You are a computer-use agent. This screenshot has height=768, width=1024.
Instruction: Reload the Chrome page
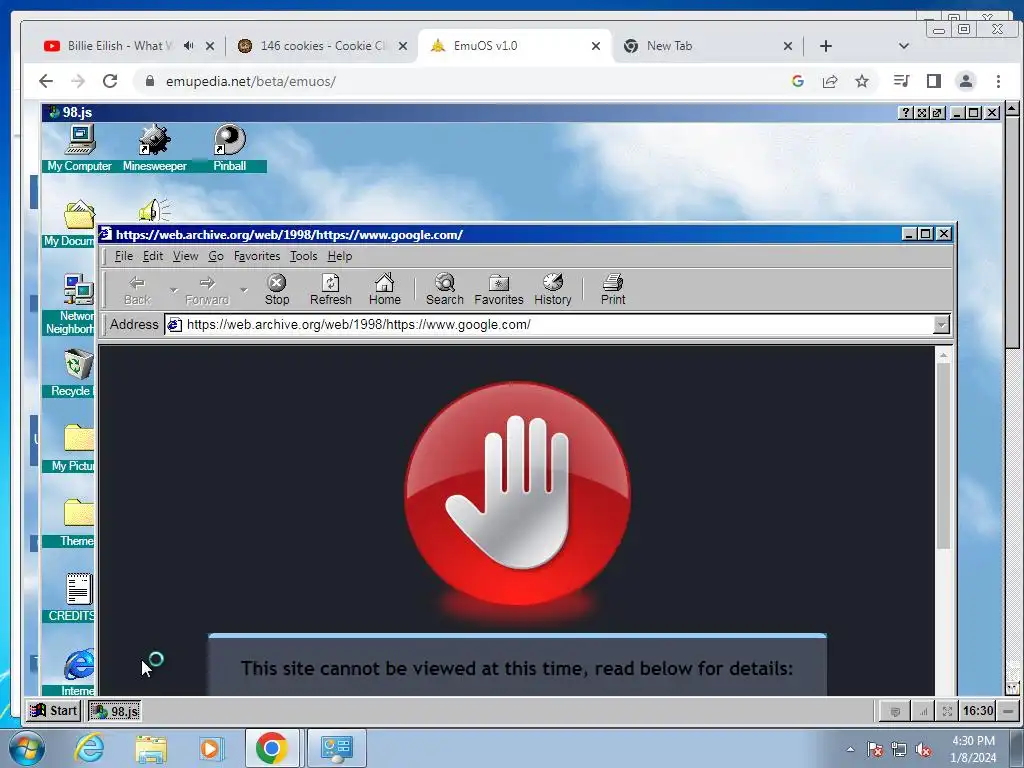[x=110, y=81]
